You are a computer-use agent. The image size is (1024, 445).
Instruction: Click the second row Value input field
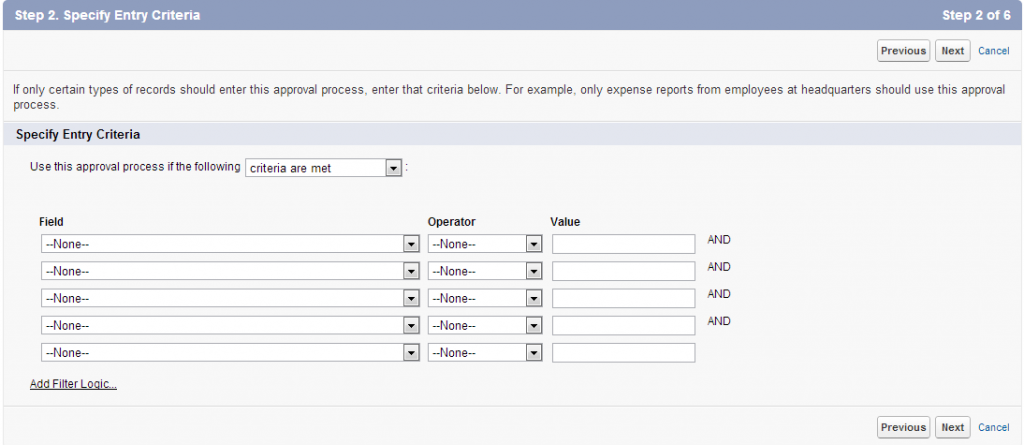click(624, 271)
